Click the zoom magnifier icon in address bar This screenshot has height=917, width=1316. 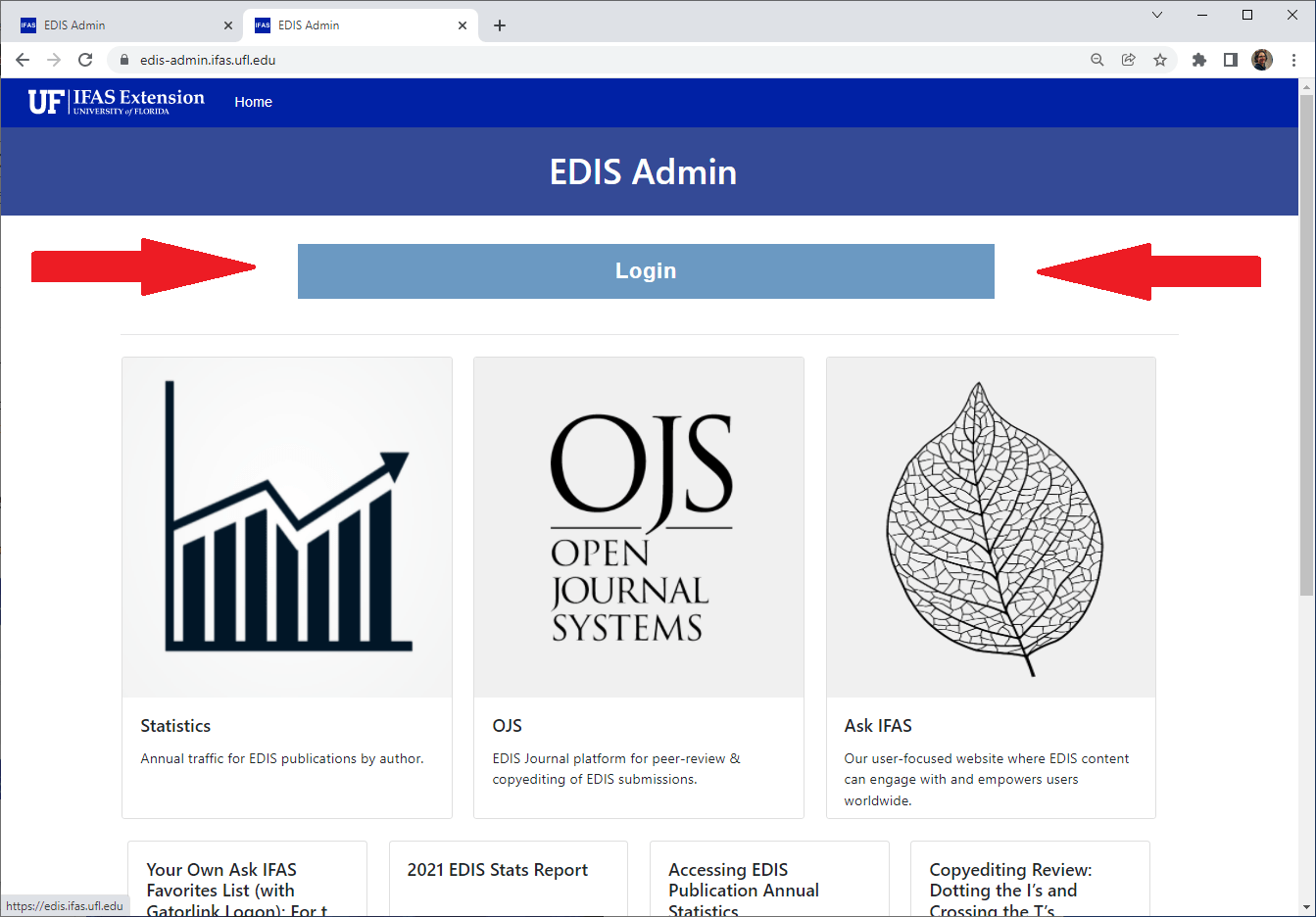(1097, 60)
